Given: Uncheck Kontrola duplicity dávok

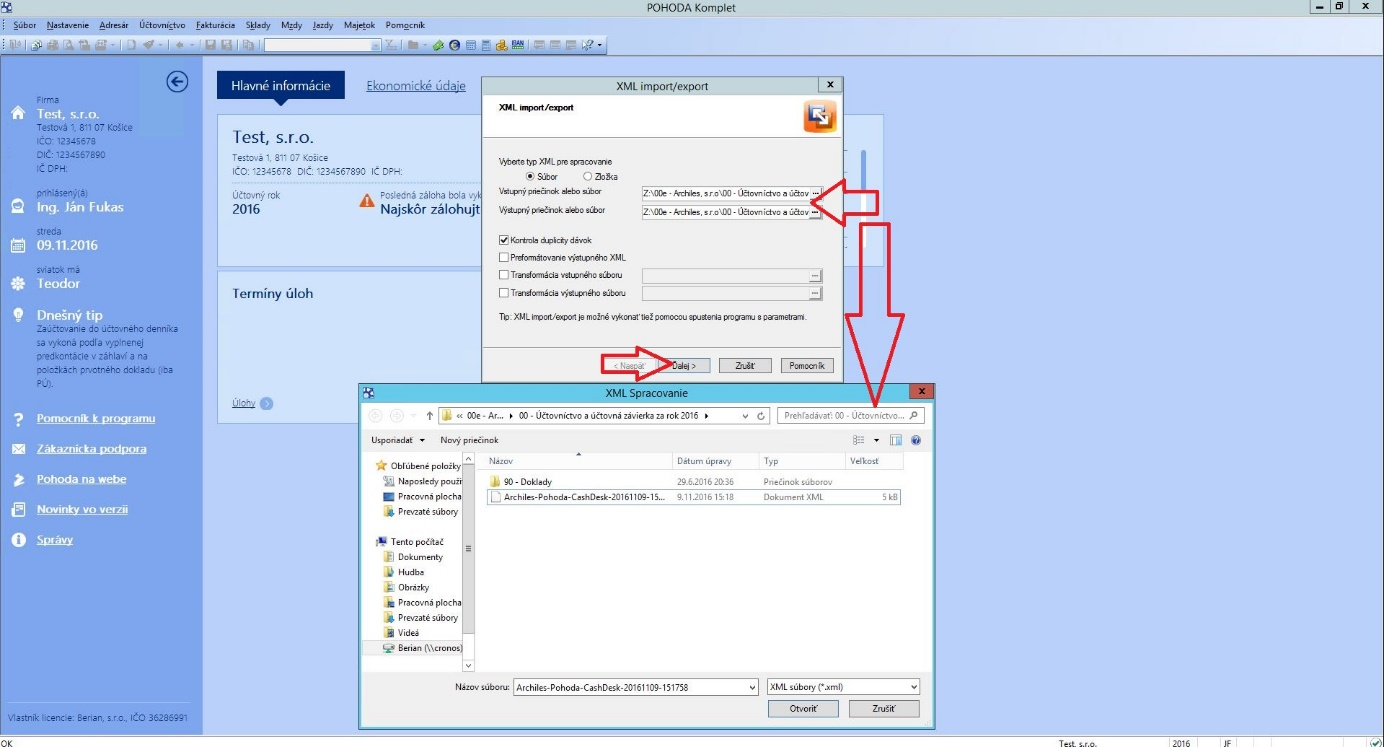Looking at the screenshot, I should click(504, 240).
